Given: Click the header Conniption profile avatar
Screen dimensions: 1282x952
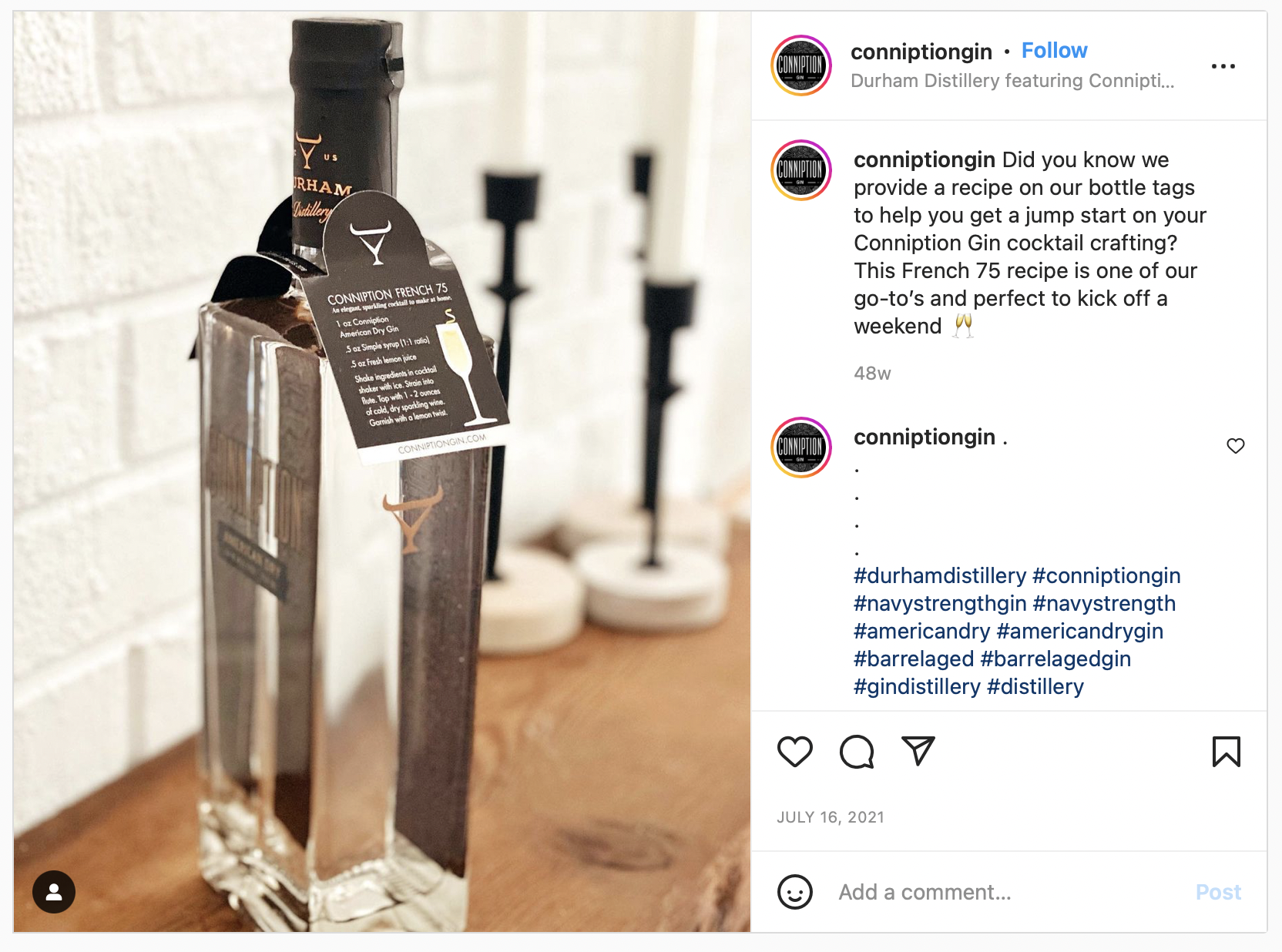Looking at the screenshot, I should [x=800, y=65].
